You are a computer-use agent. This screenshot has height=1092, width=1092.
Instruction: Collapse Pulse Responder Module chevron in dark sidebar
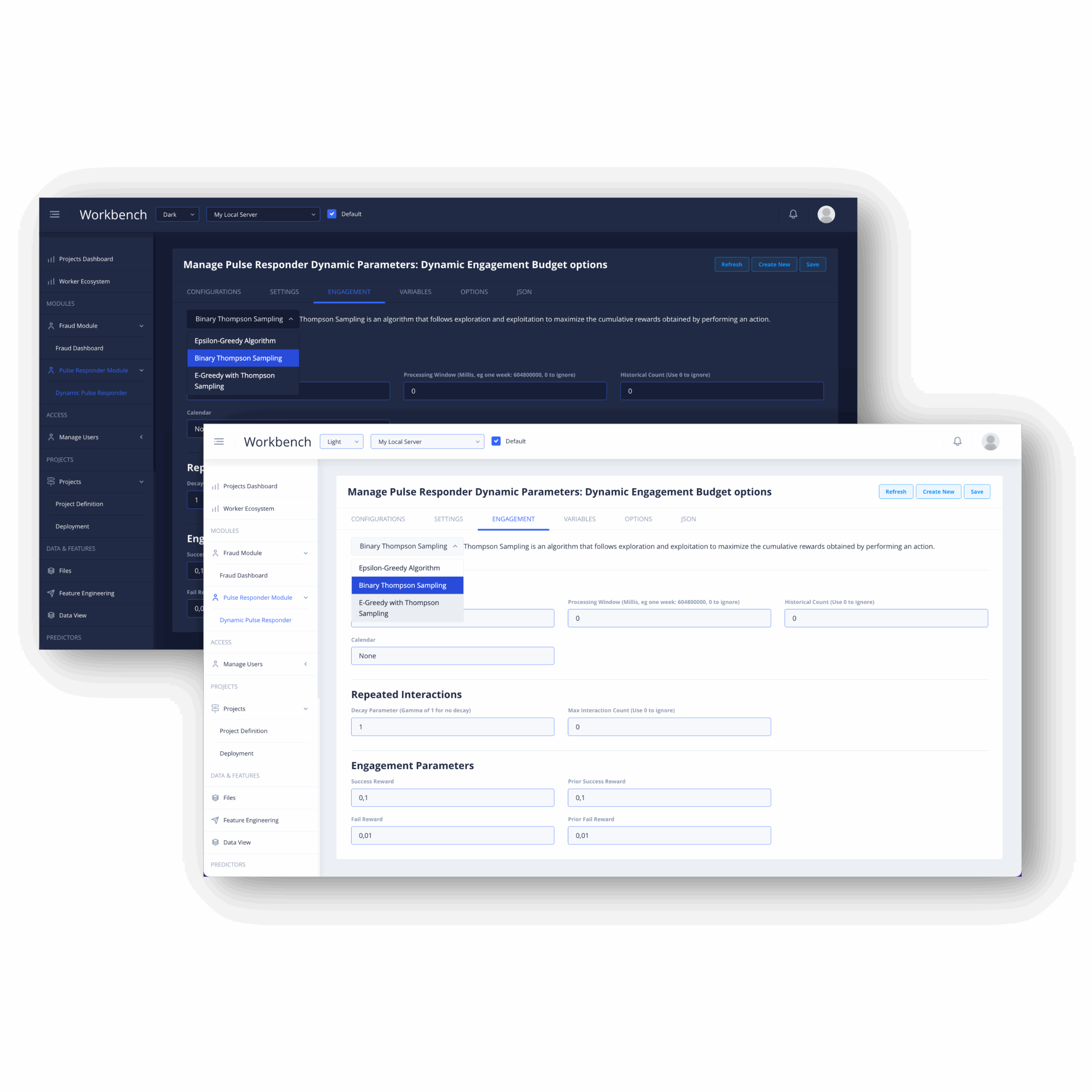[141, 370]
